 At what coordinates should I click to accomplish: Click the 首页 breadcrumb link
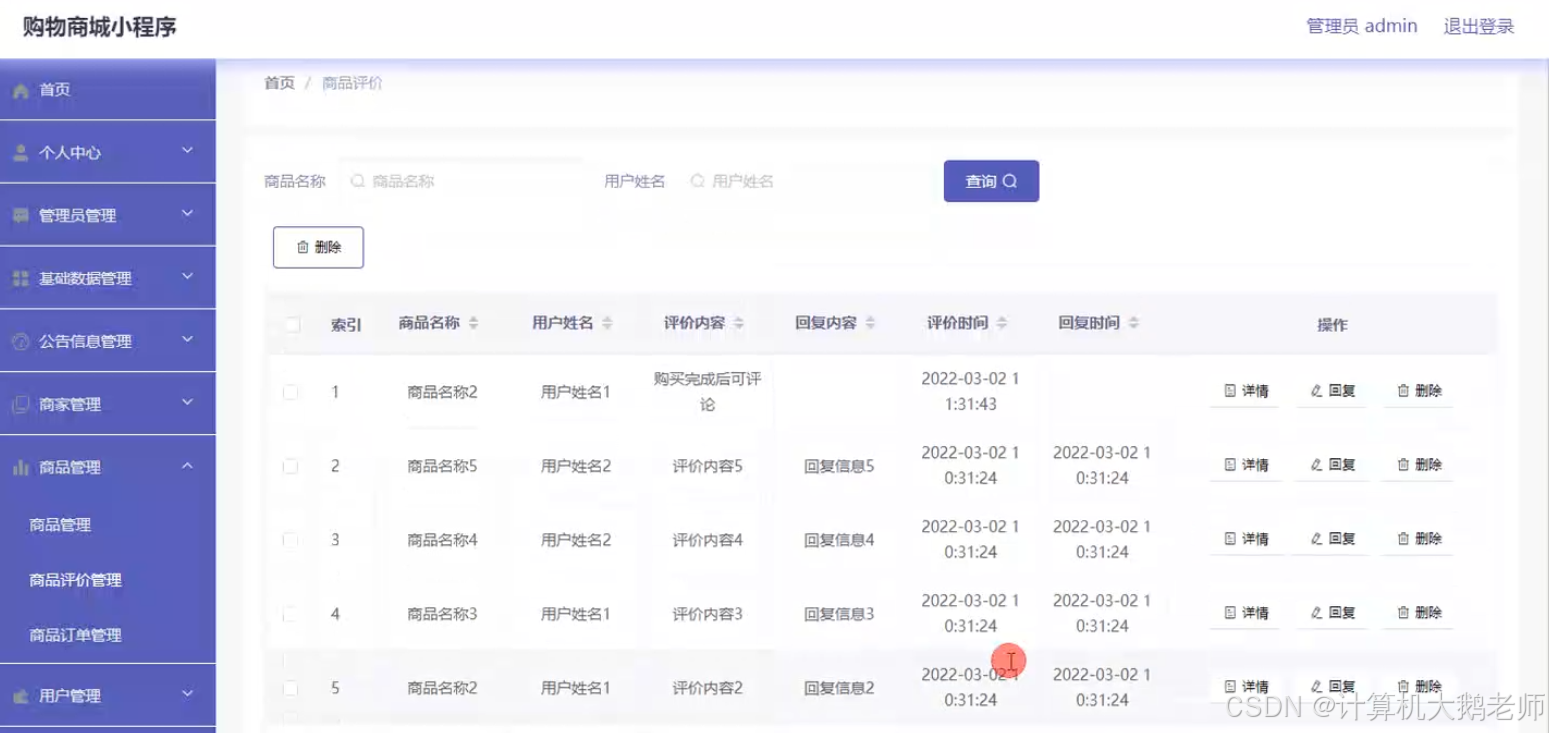pos(279,83)
